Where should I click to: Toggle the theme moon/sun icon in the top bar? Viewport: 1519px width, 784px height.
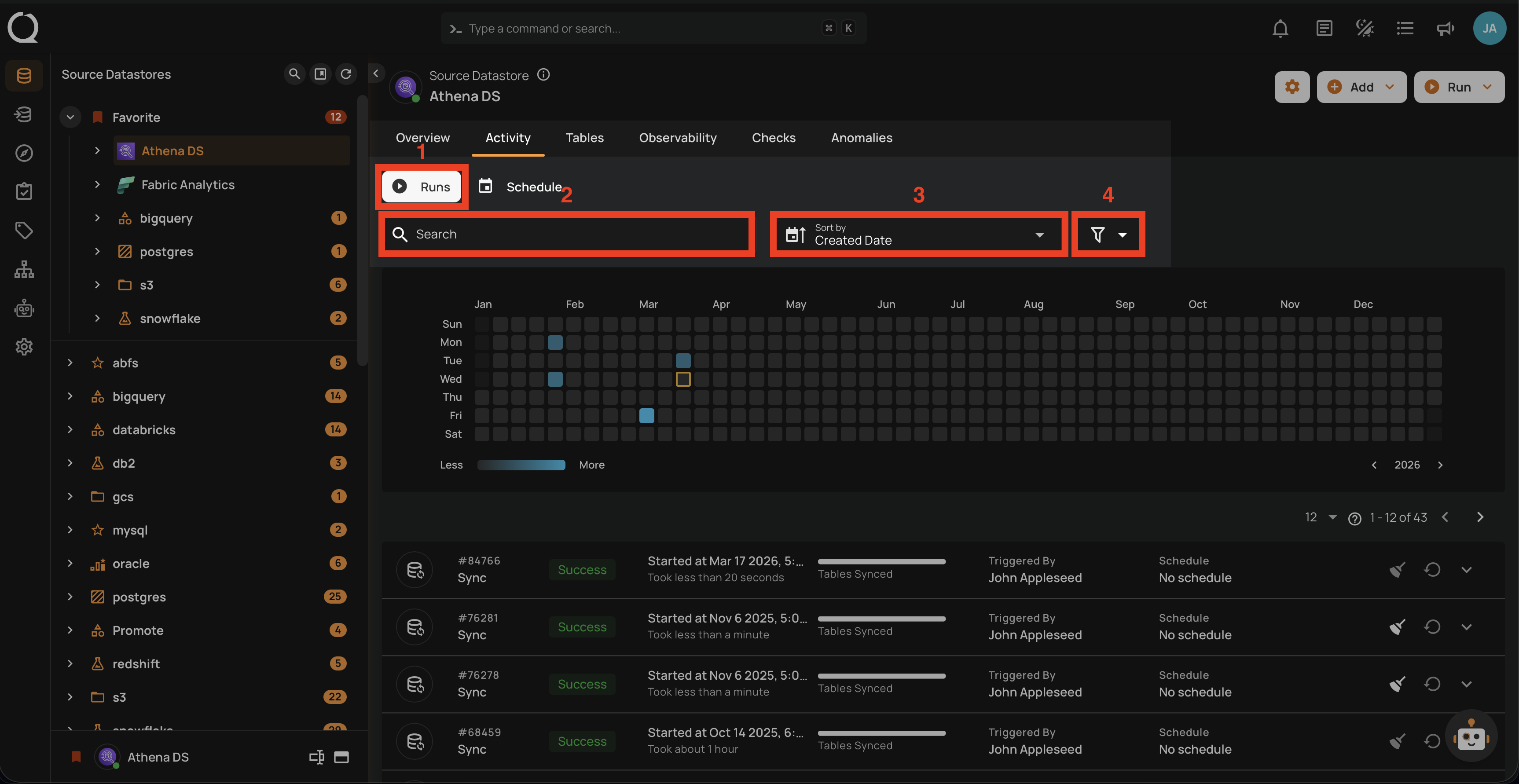click(1365, 28)
